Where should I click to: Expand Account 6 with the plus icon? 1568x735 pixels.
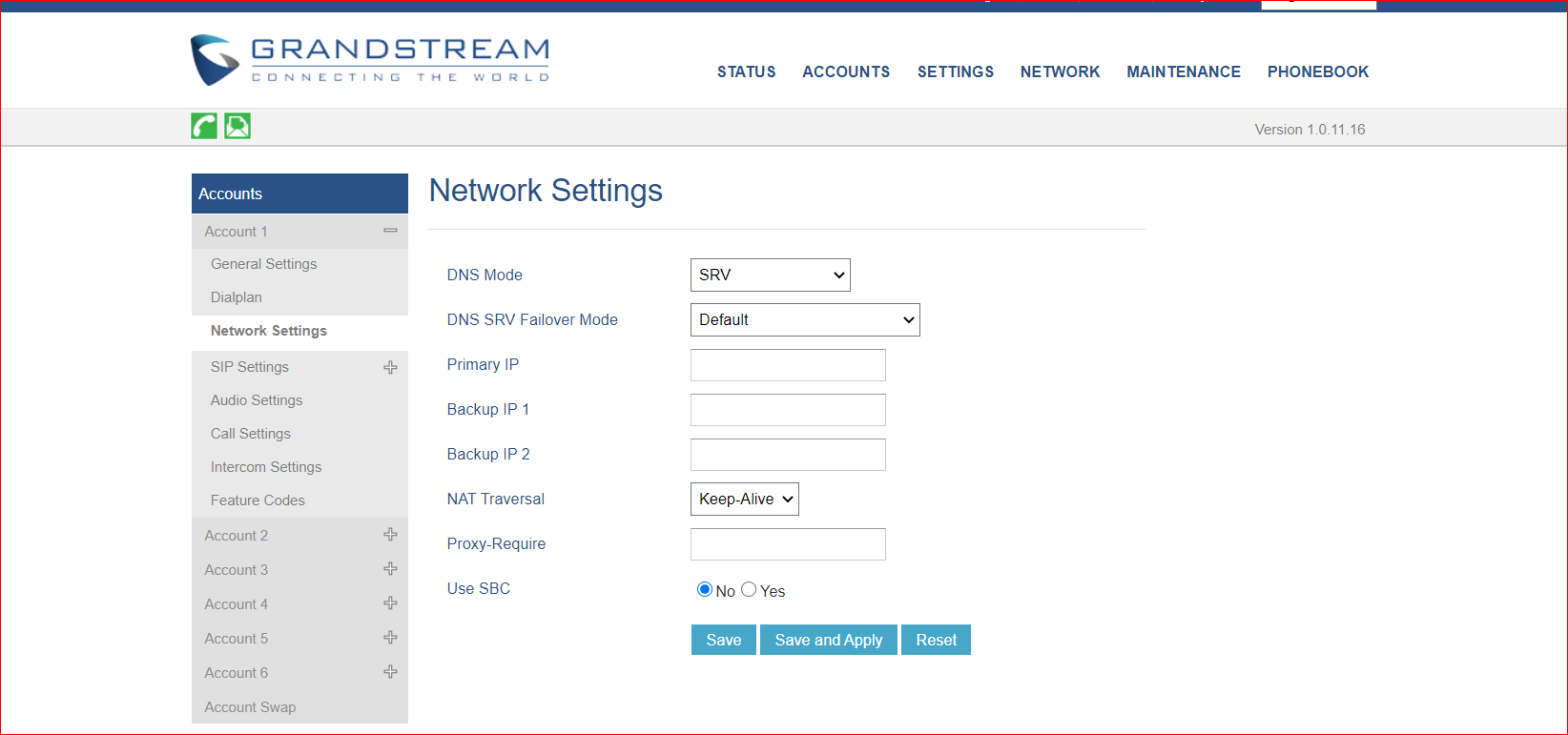tap(390, 672)
